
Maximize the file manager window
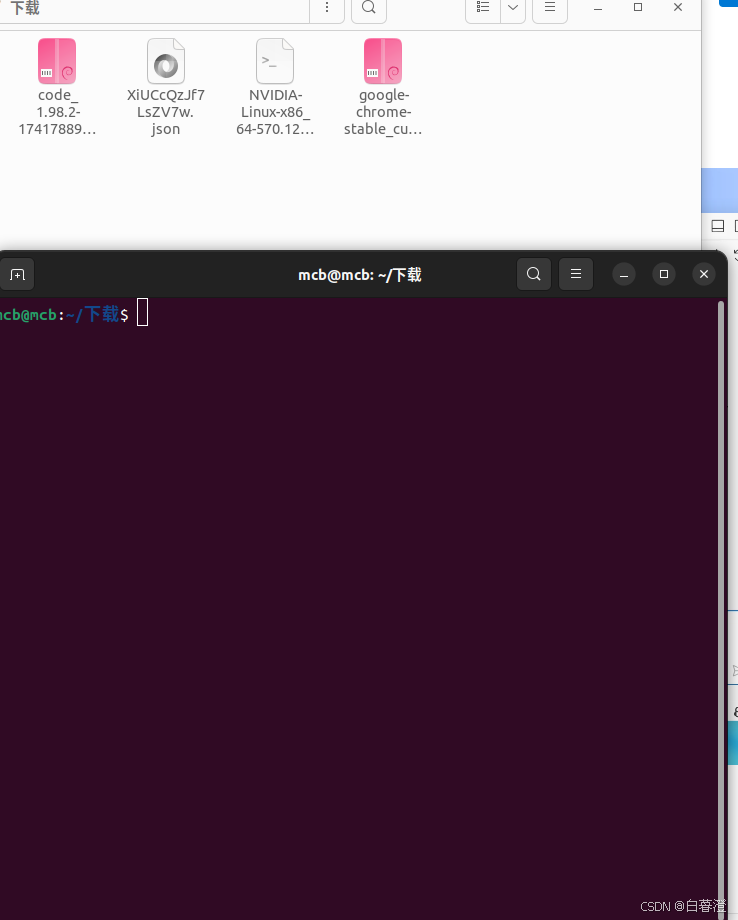click(638, 8)
